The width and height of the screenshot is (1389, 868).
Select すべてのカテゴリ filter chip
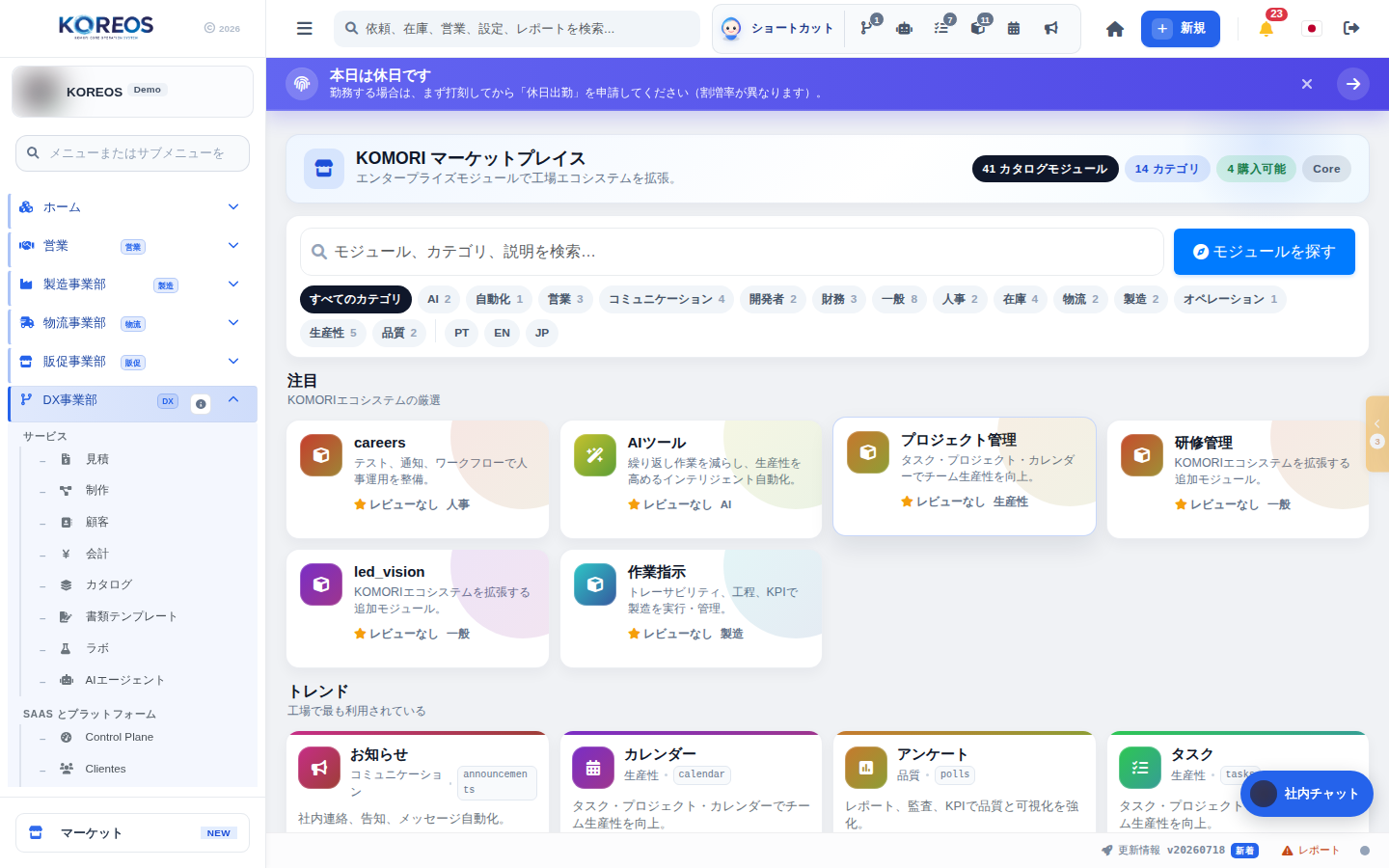(356, 299)
